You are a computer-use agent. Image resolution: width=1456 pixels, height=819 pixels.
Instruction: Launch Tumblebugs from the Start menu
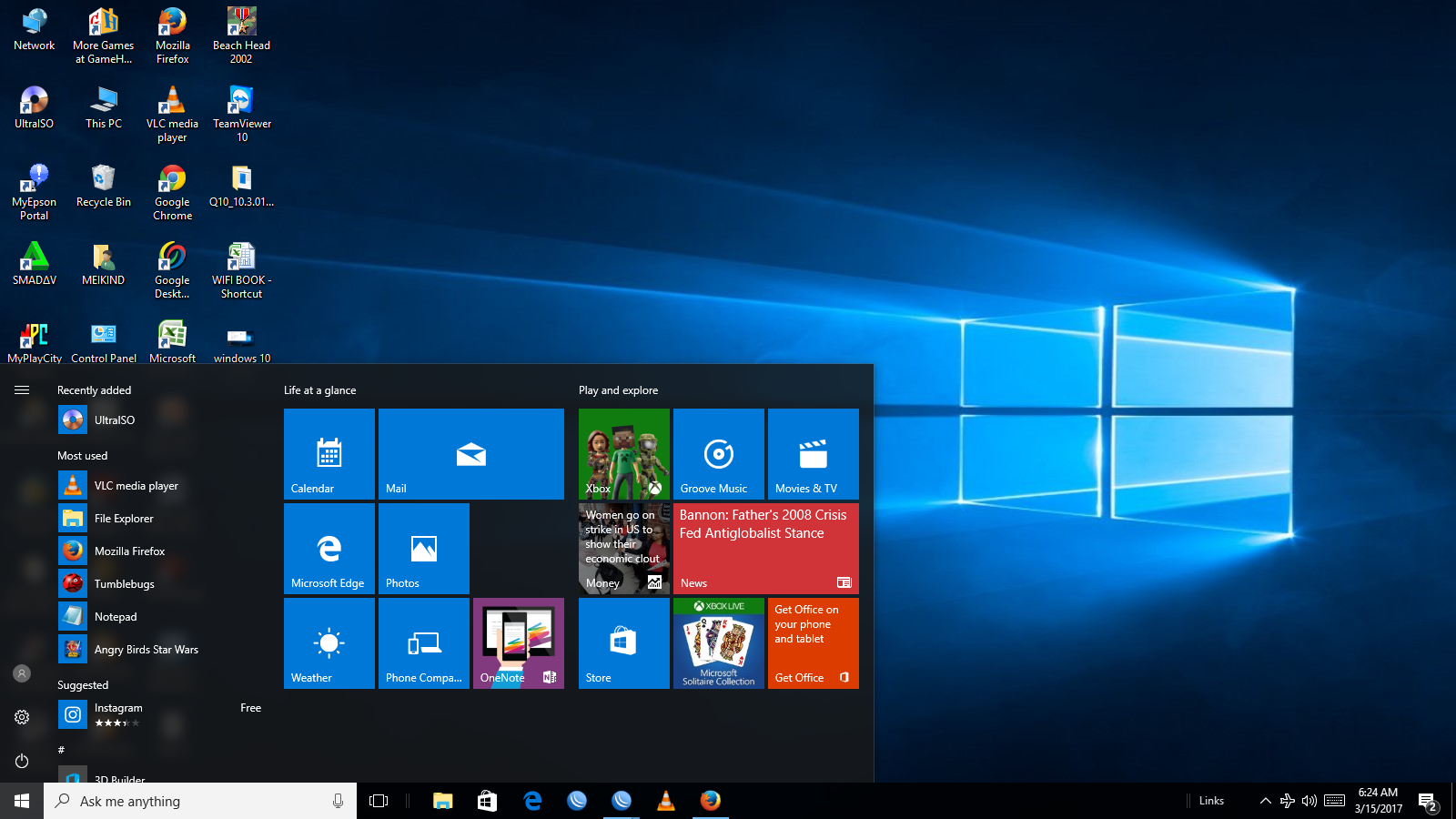point(160,584)
